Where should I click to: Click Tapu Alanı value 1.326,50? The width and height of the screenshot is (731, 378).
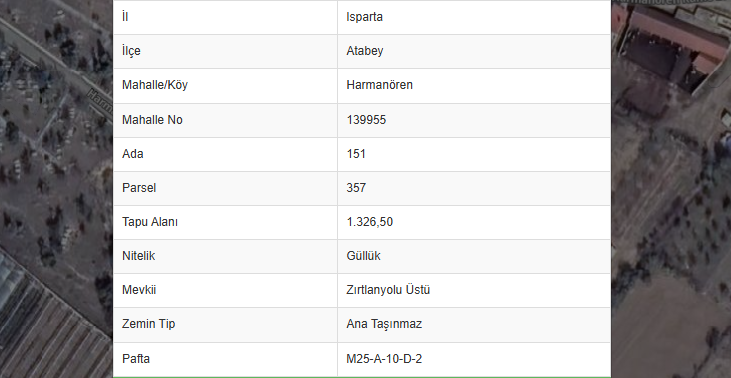click(370, 222)
